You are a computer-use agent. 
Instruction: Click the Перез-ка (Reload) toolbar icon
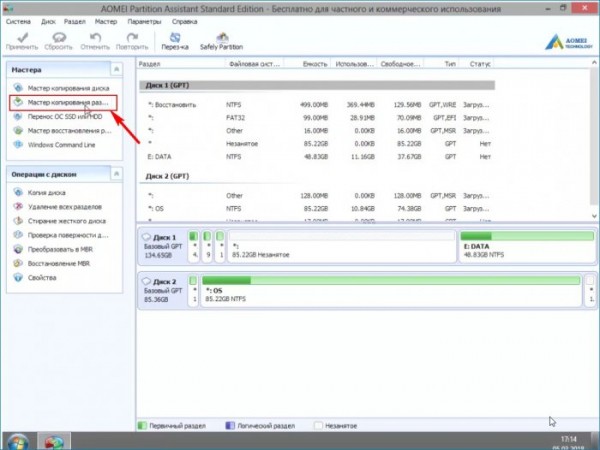[x=175, y=37]
